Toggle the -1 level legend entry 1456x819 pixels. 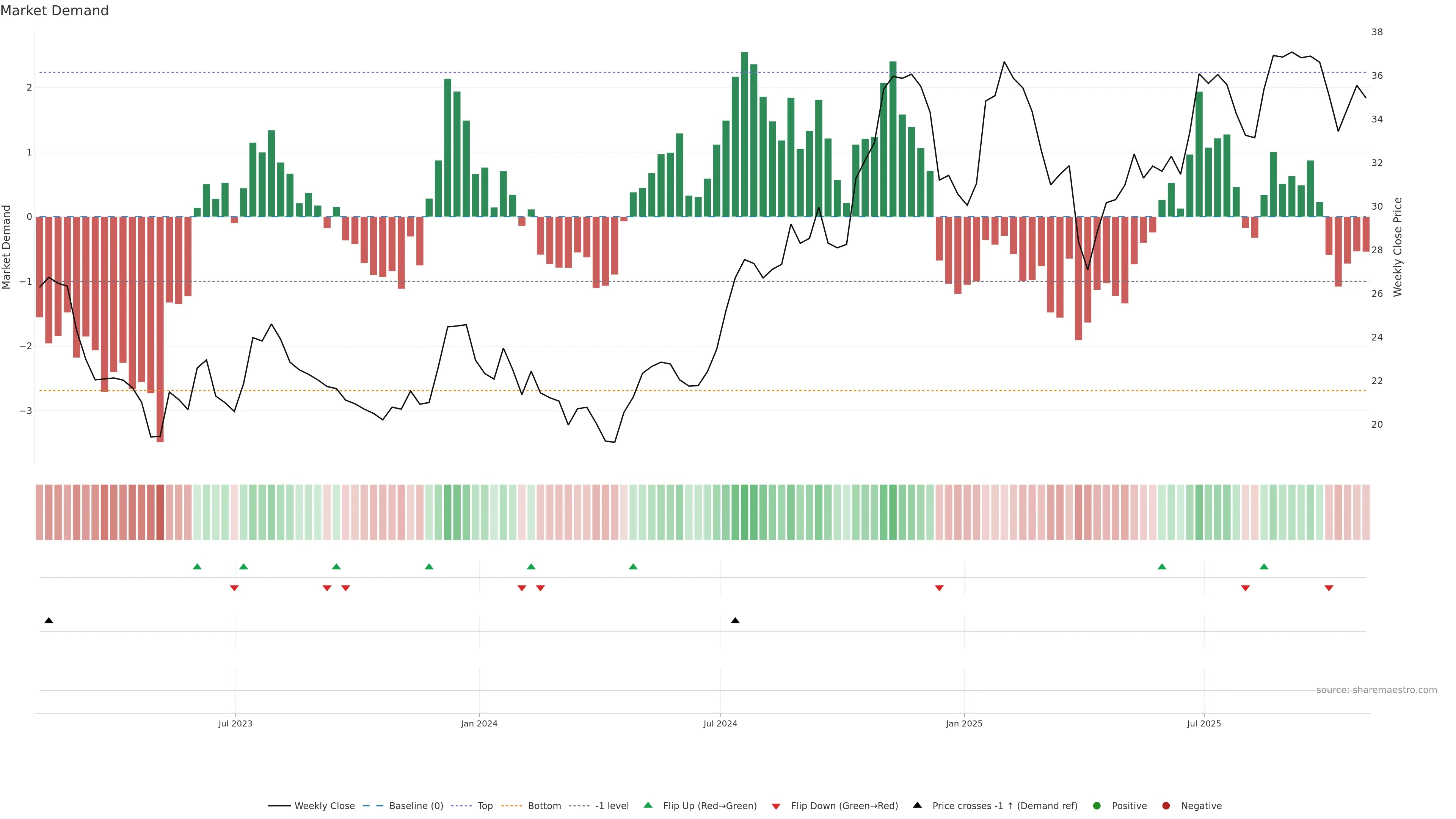point(612,805)
